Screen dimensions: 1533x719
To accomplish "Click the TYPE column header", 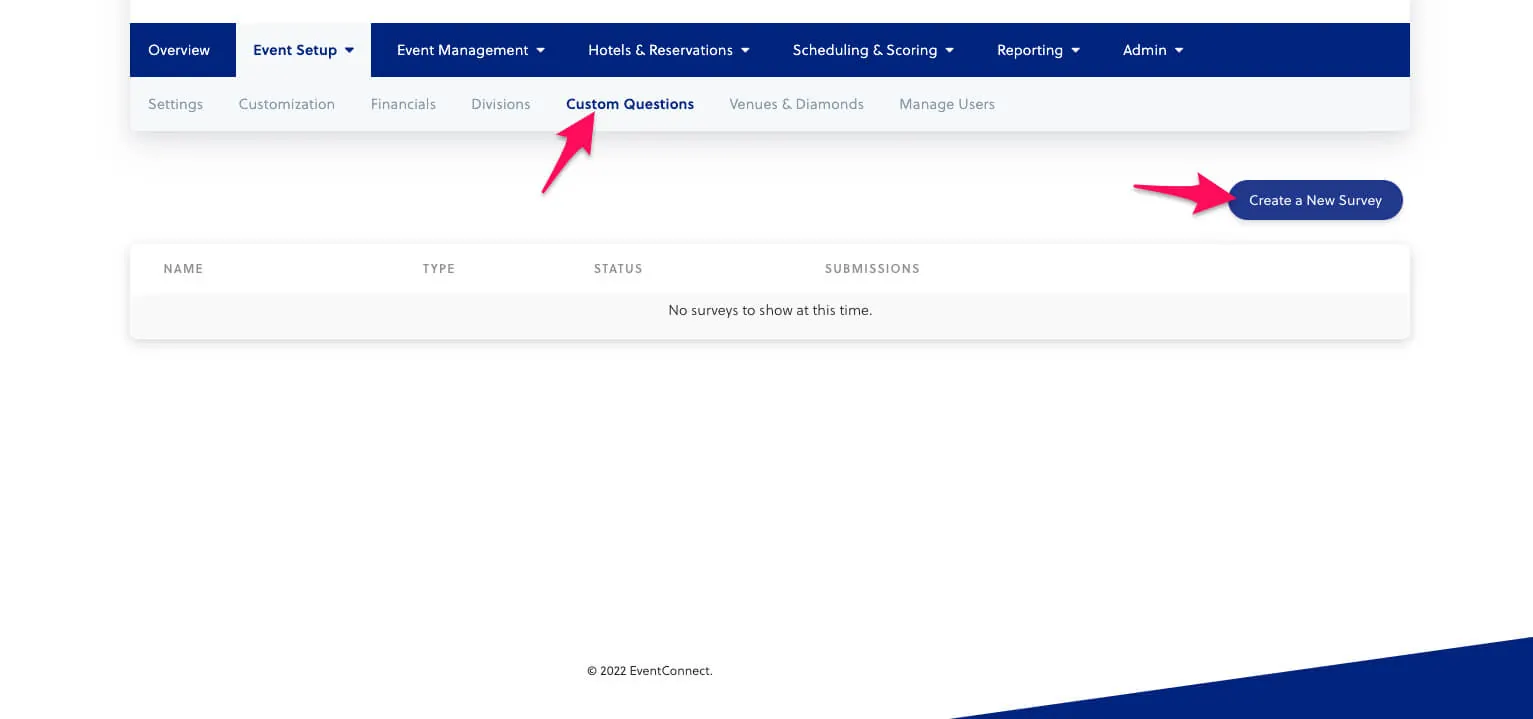I will [x=439, y=269].
